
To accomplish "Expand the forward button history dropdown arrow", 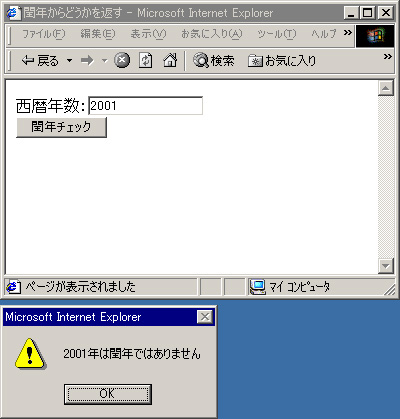I will tap(105, 61).
